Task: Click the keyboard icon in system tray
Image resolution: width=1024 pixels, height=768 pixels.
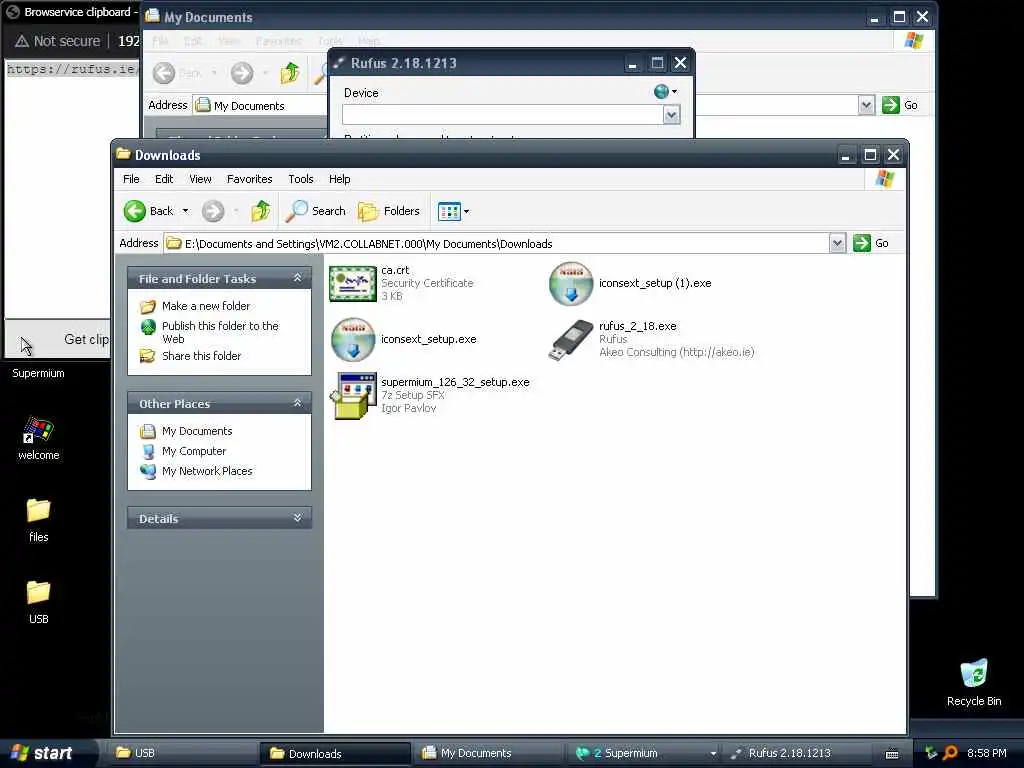Action: click(891, 754)
